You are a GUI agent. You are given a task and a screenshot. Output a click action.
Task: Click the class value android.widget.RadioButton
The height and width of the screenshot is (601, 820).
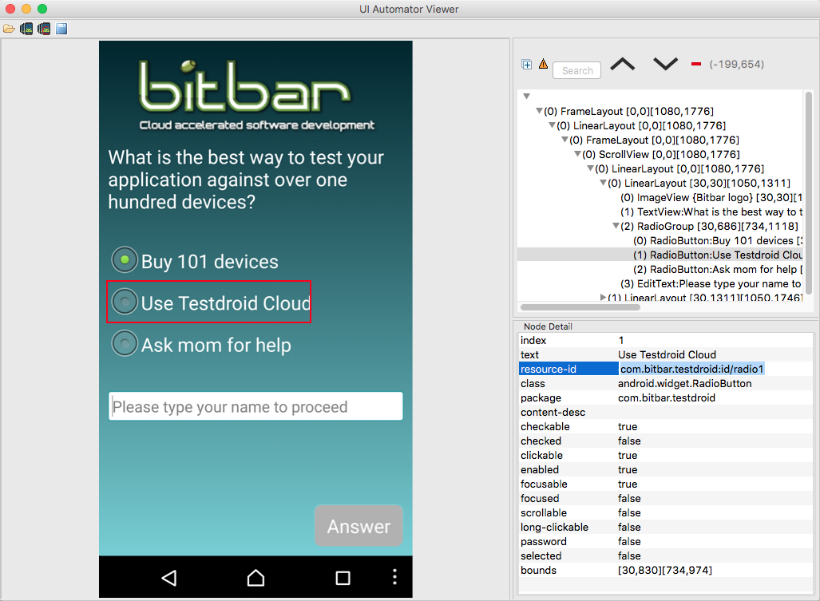coord(685,383)
